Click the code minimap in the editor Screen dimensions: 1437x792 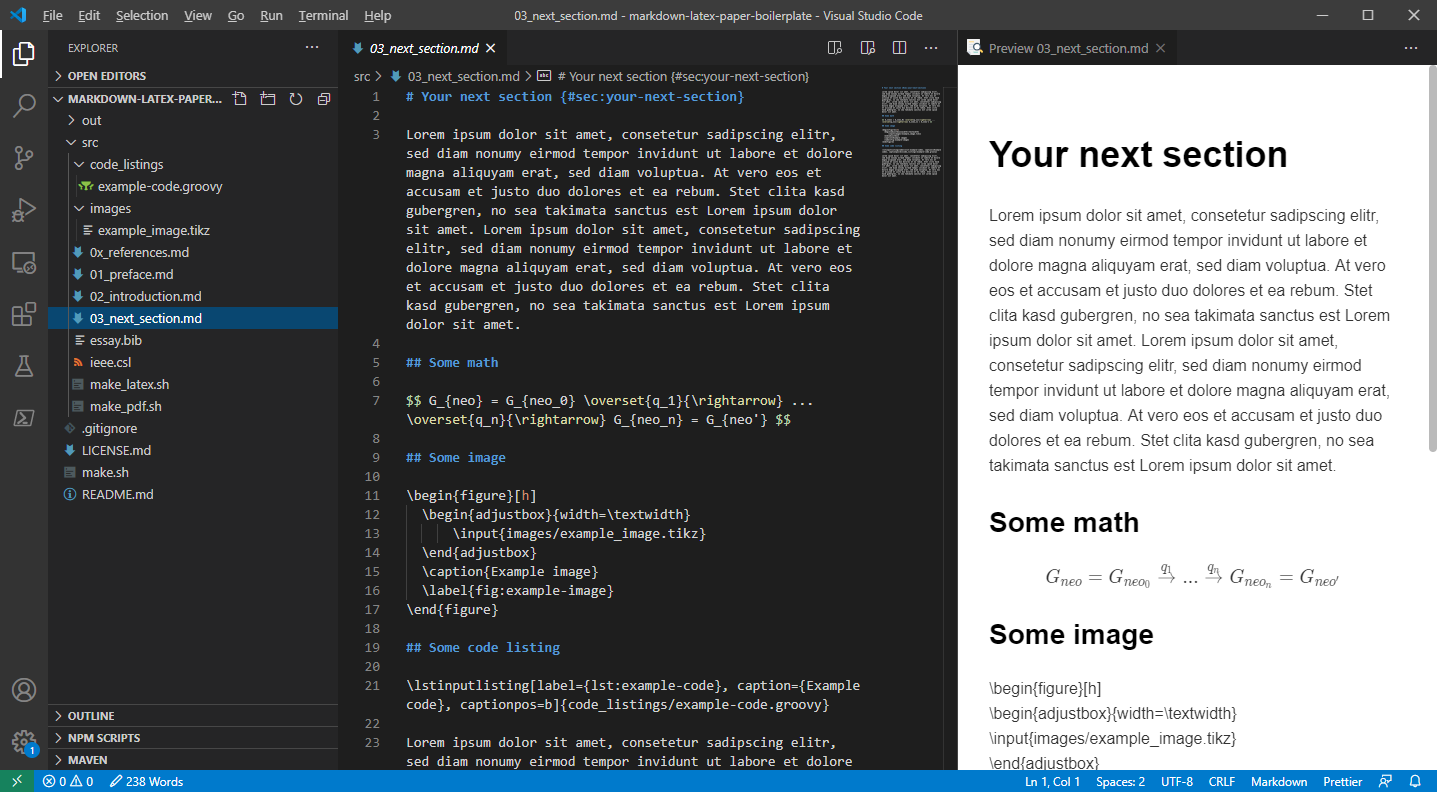pos(912,132)
